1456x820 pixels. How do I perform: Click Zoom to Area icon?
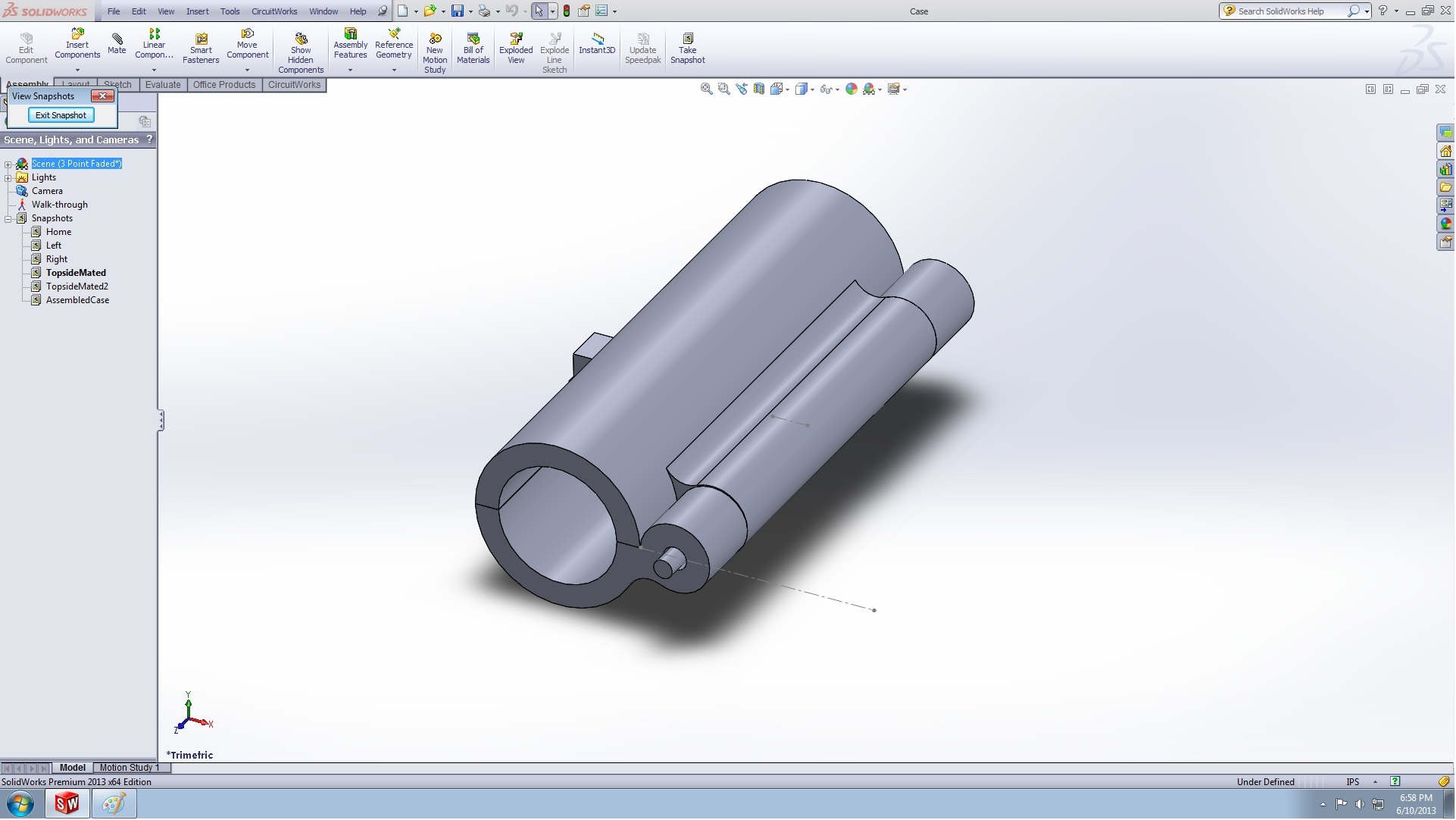click(x=723, y=89)
